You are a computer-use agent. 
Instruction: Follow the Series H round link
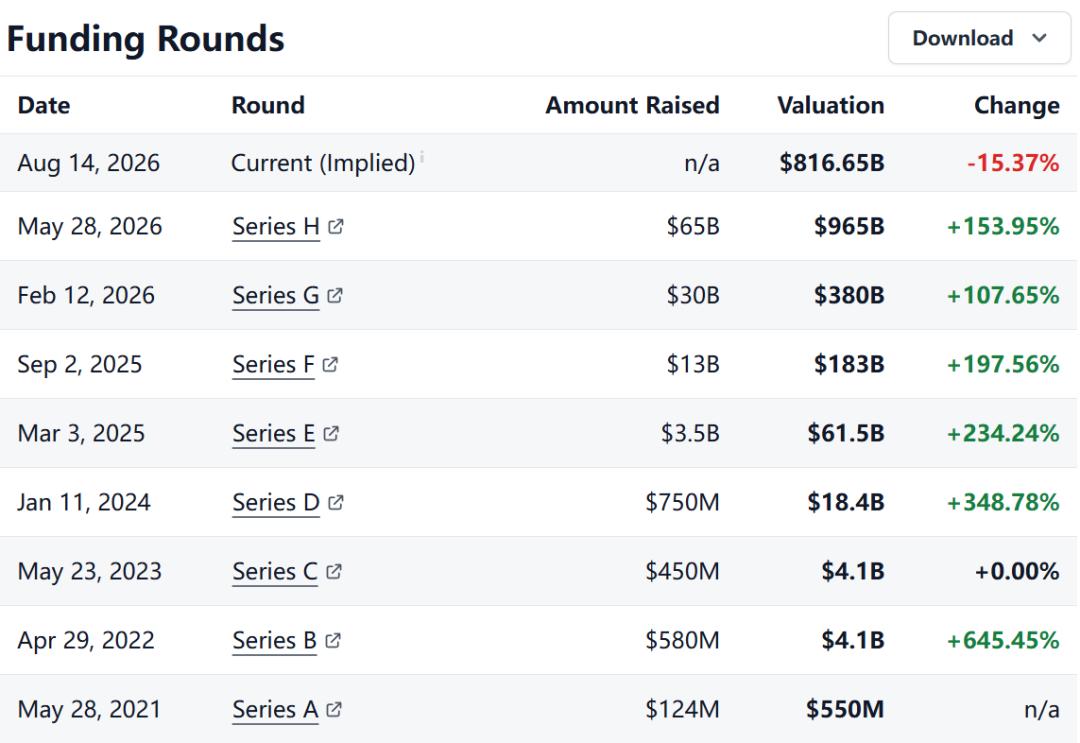point(276,227)
